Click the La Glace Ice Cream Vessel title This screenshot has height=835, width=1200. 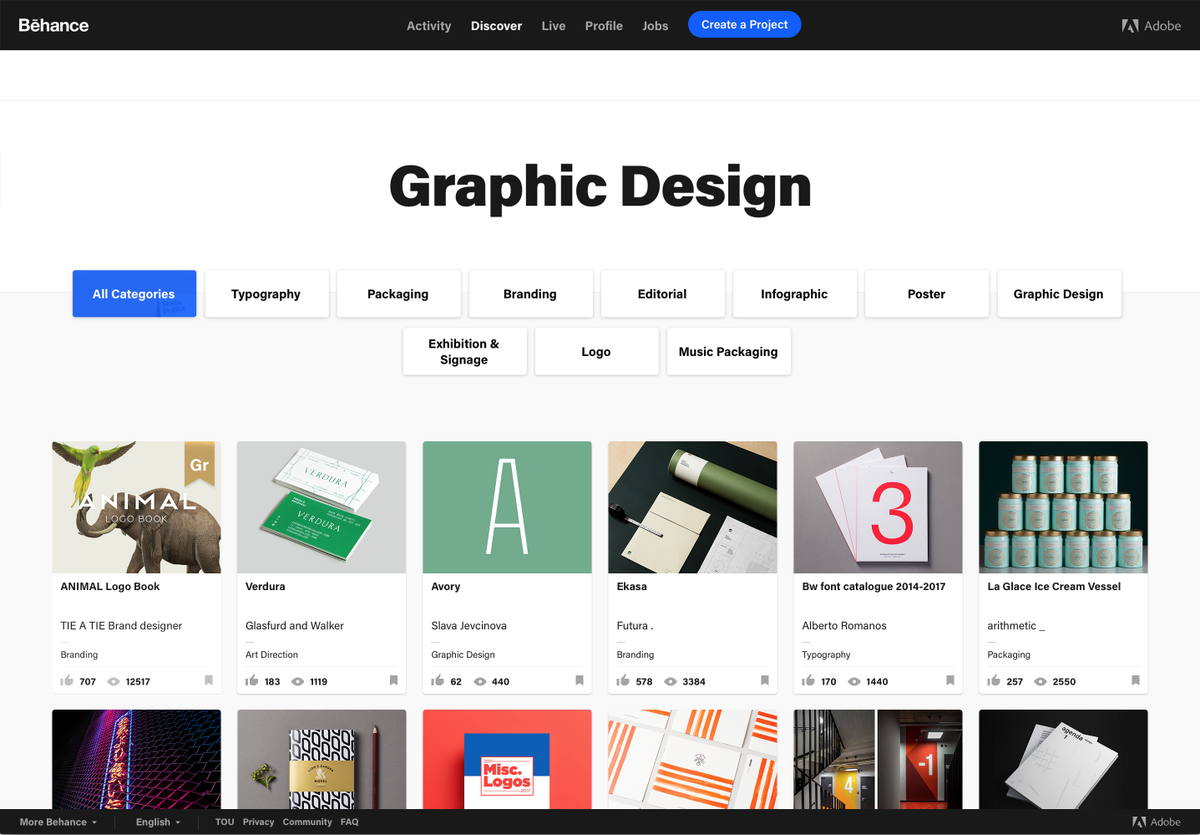pyautogui.click(x=1054, y=587)
